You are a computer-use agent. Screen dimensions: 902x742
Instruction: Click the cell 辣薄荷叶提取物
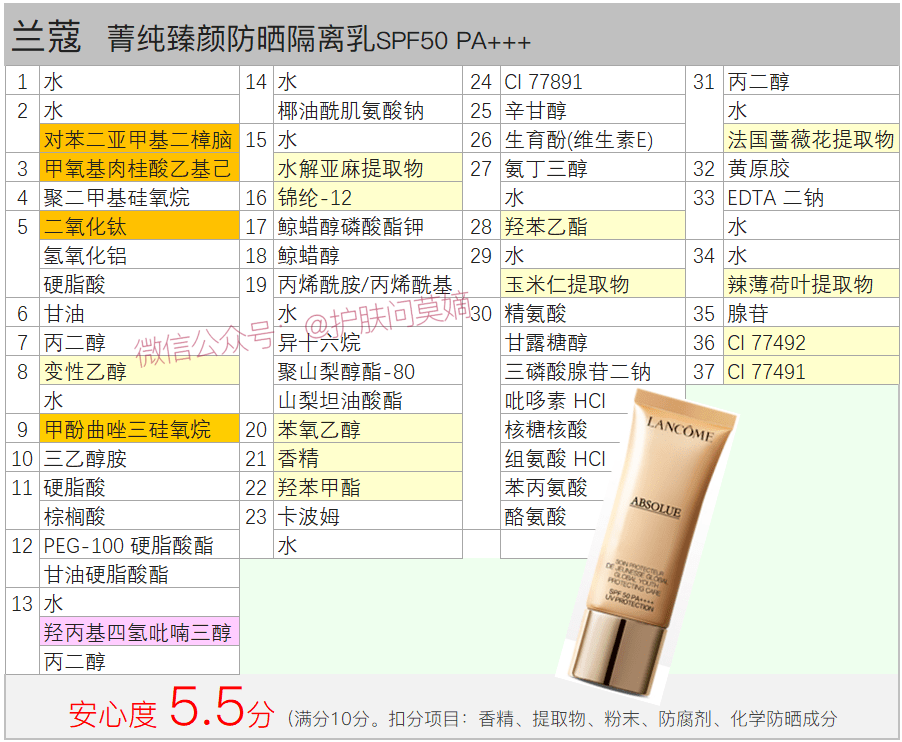pyautogui.click(x=811, y=284)
